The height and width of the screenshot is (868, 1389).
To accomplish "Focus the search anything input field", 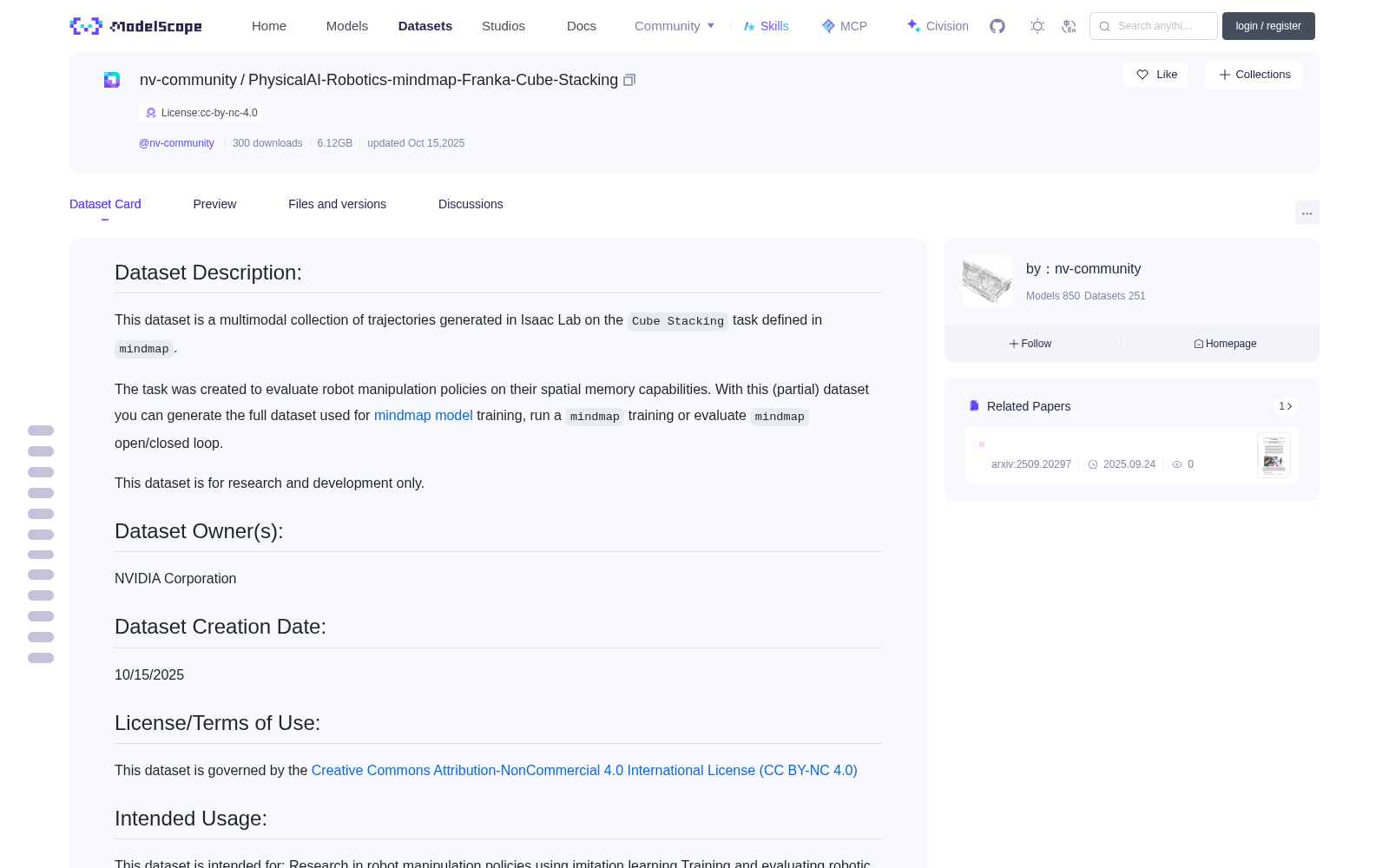I will coord(1154,26).
